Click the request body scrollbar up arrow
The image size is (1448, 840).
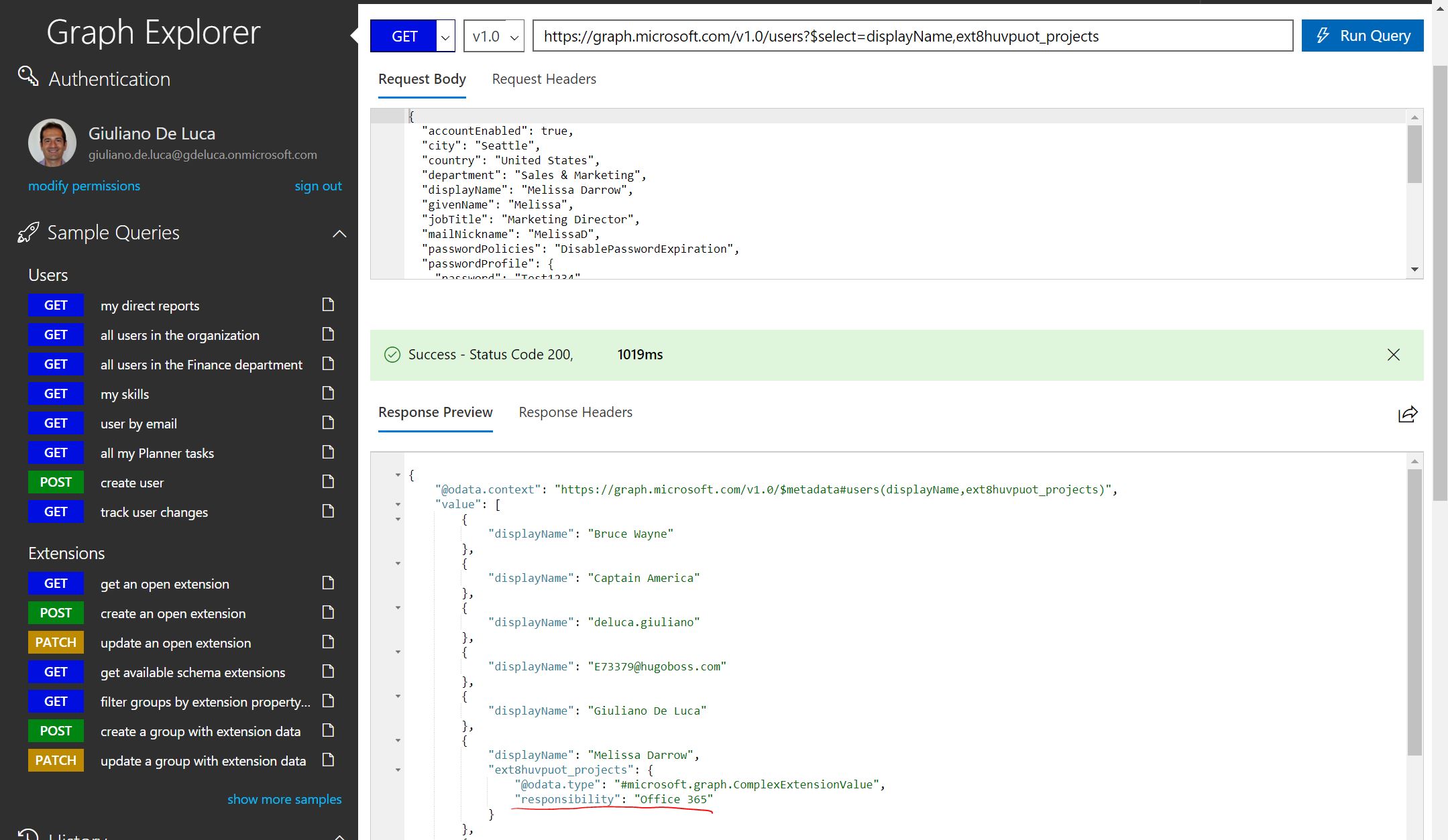(x=1414, y=117)
